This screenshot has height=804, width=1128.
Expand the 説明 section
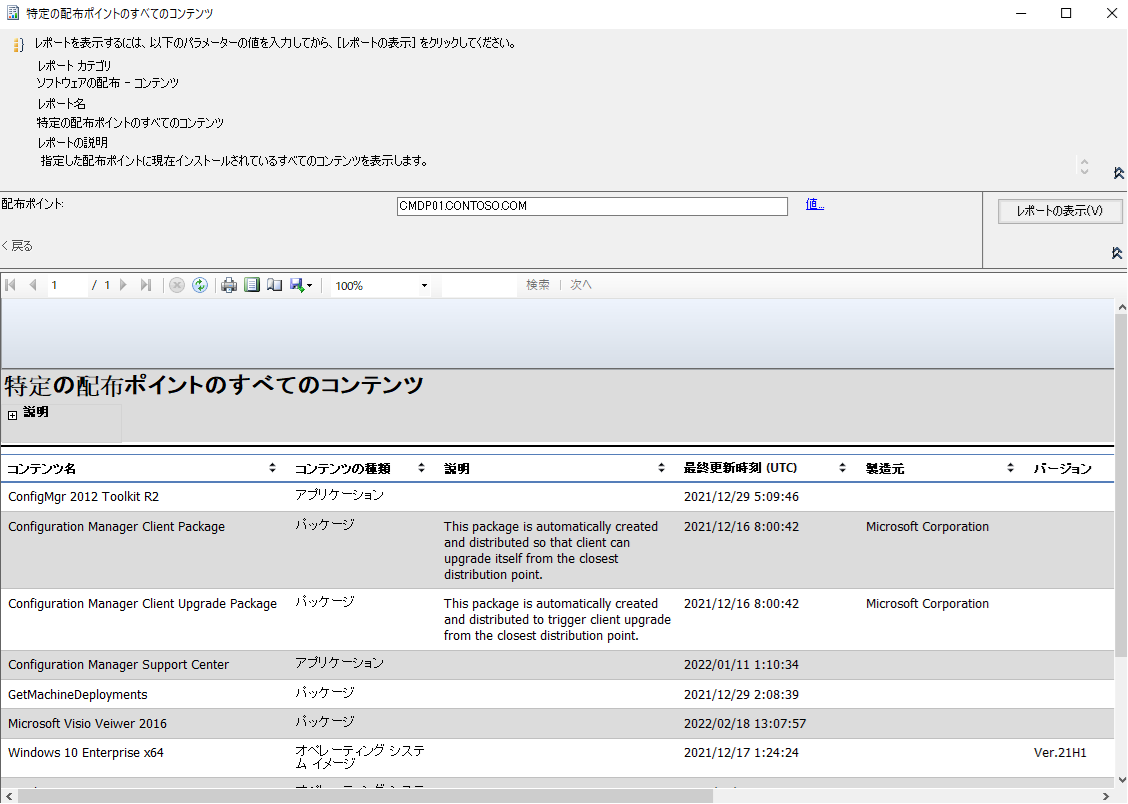coord(12,414)
